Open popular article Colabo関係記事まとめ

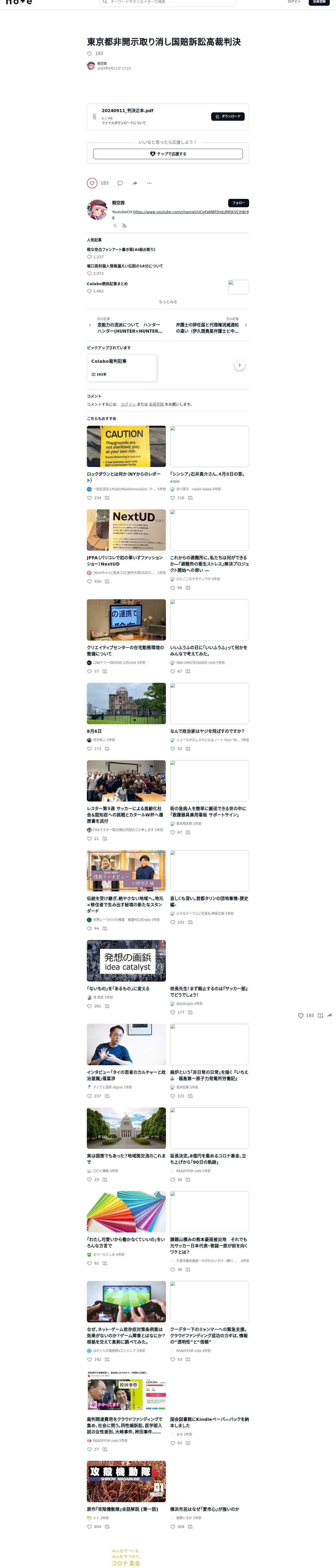[107, 284]
